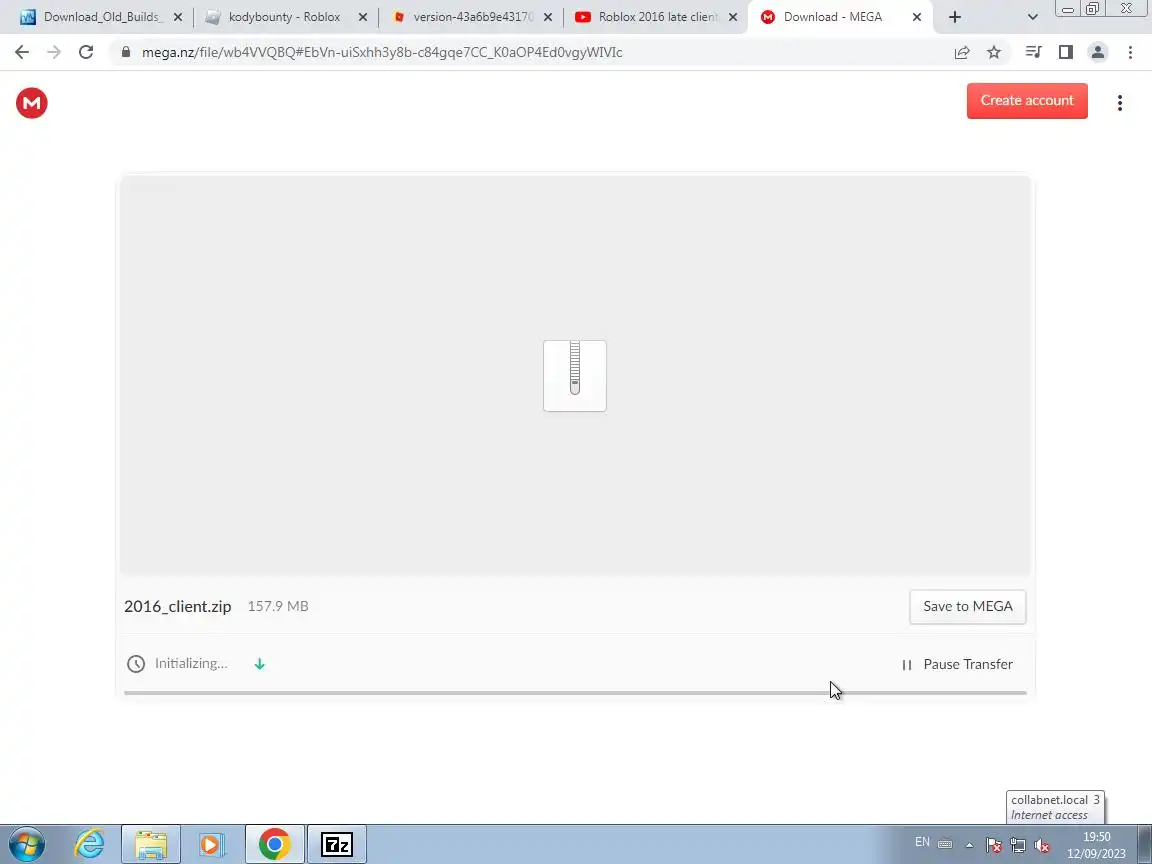This screenshot has width=1152, height=864.
Task: Open Windows Explorer from taskbar
Action: tap(151, 844)
